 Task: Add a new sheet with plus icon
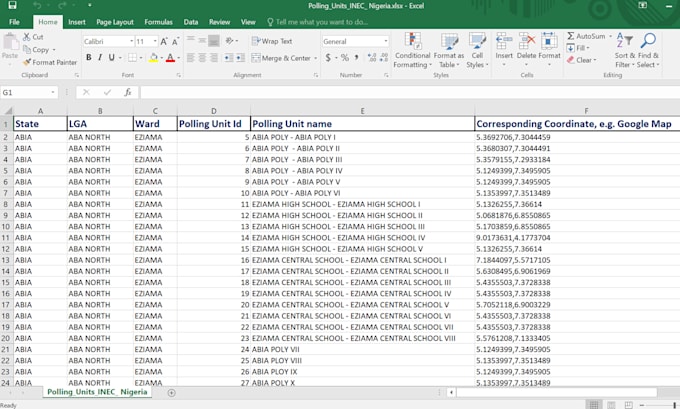pyautogui.click(x=171, y=393)
